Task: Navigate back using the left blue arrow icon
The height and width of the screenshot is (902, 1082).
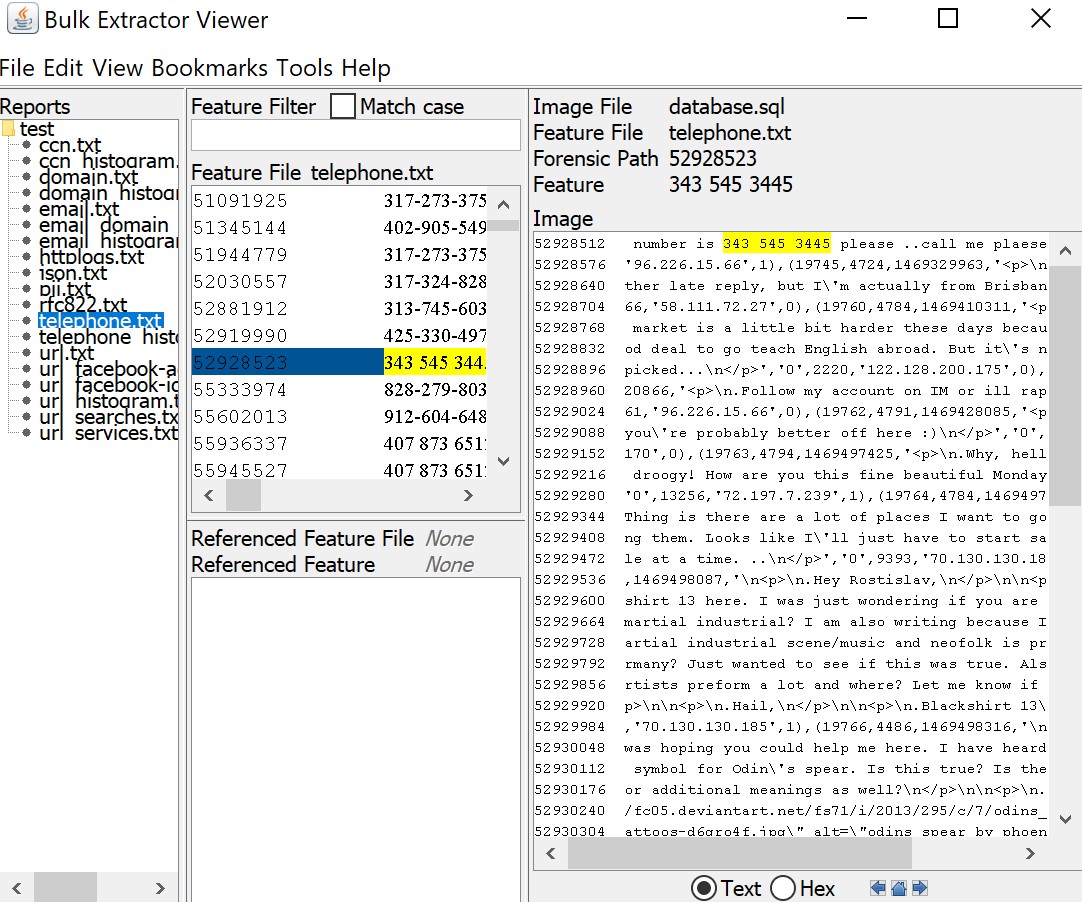Action: (877, 887)
